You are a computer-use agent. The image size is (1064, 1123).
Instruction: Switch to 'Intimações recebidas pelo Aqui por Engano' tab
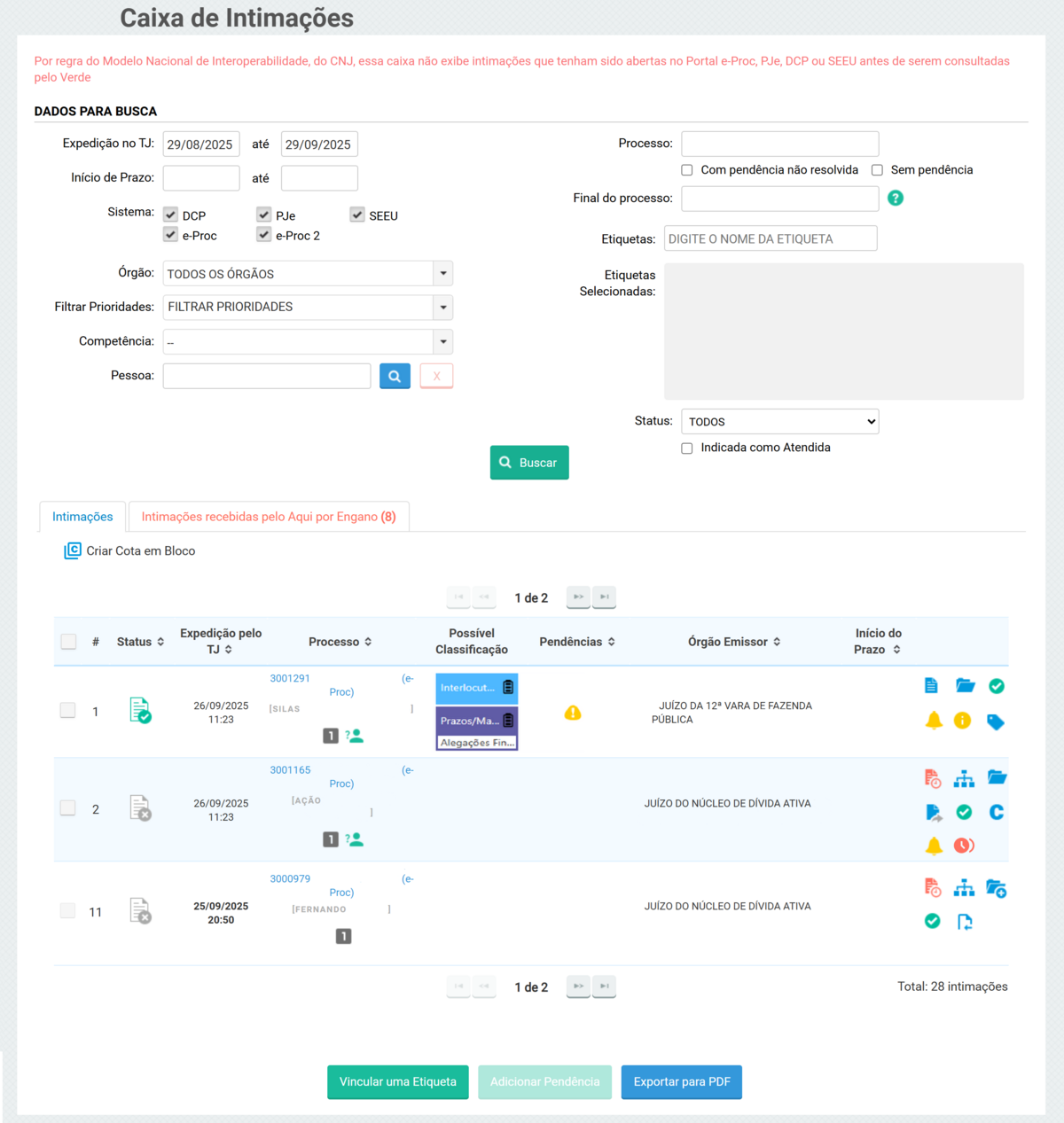(x=269, y=517)
